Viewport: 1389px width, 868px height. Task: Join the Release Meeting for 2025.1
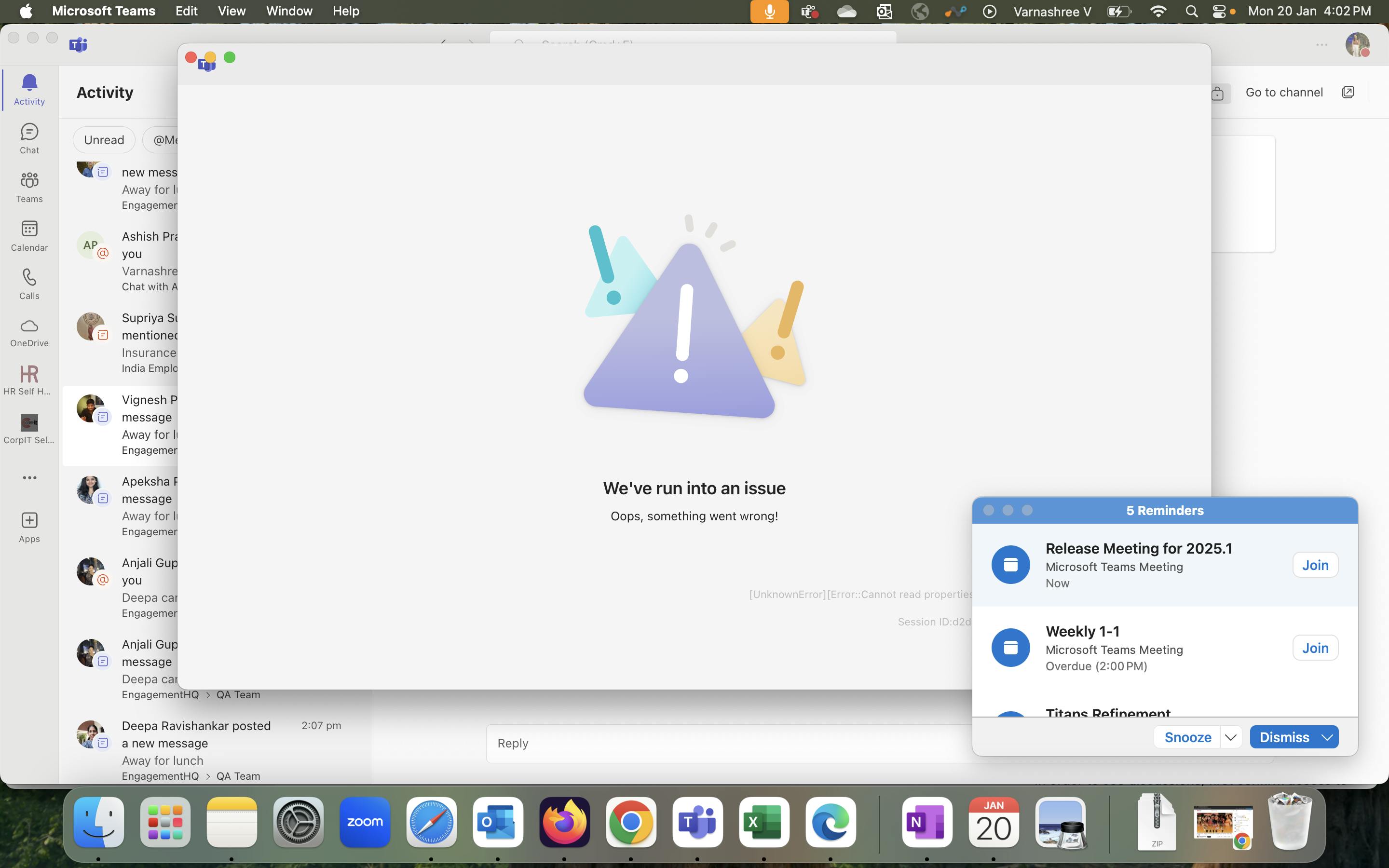point(1315,565)
